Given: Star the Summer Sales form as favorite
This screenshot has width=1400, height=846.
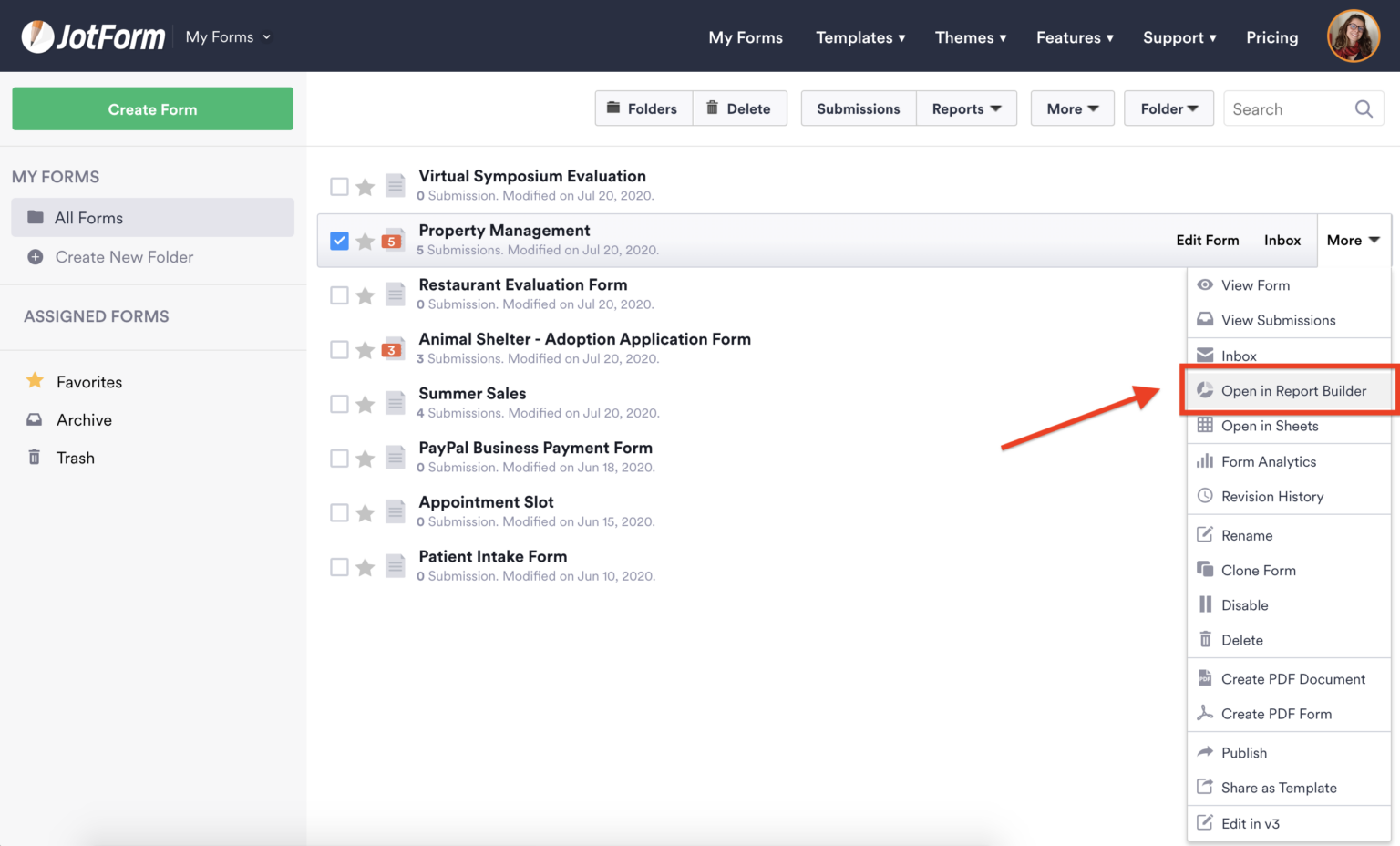Looking at the screenshot, I should click(x=365, y=402).
